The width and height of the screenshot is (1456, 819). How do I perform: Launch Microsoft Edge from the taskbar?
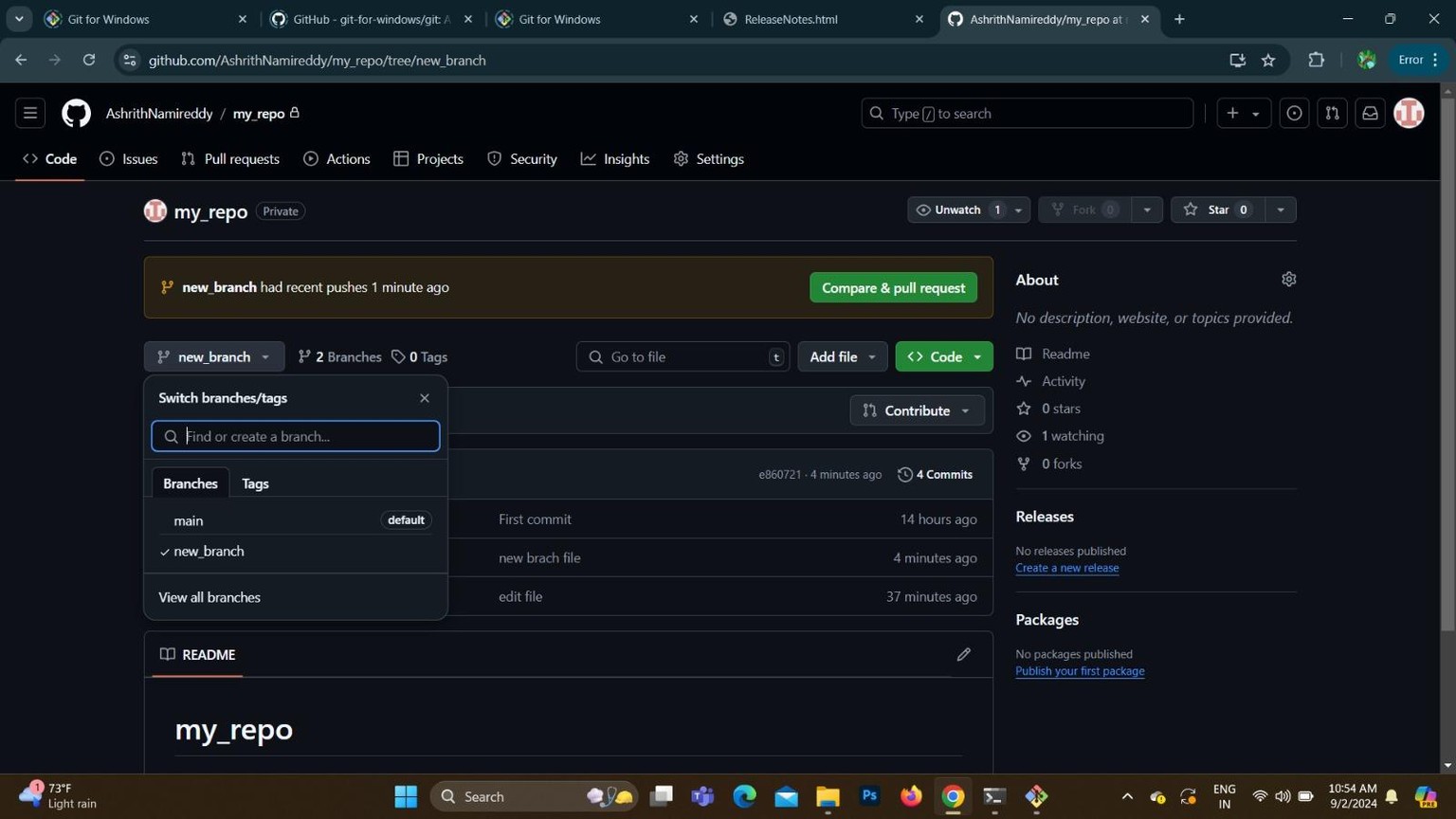coord(744,796)
